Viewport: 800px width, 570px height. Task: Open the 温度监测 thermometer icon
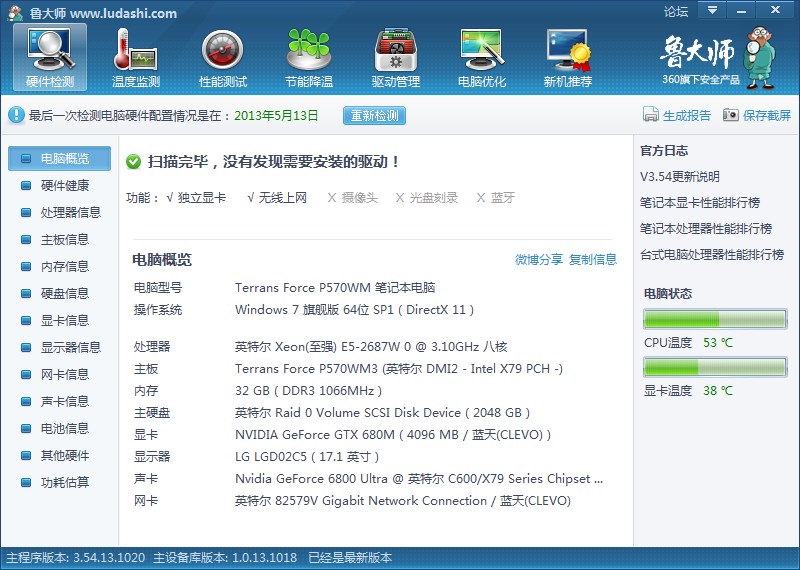pyautogui.click(x=136, y=58)
